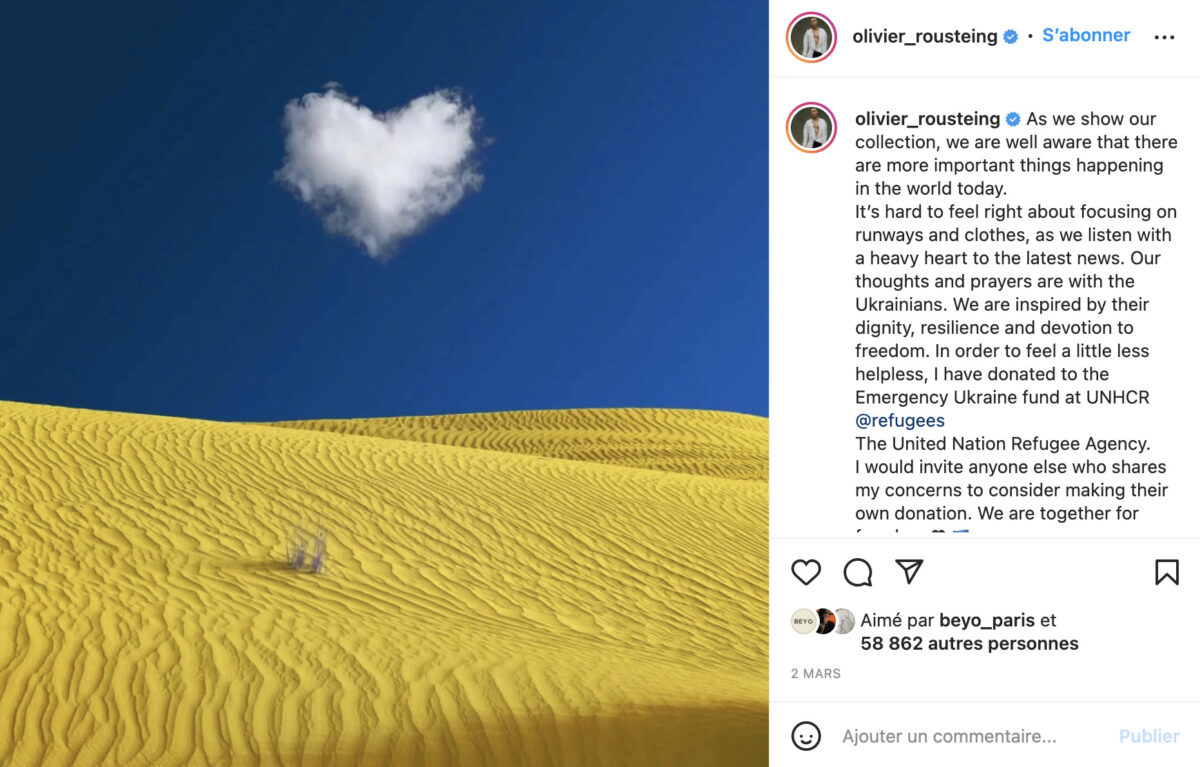Click the header profile avatar
1200x767 pixels.
tap(811, 37)
